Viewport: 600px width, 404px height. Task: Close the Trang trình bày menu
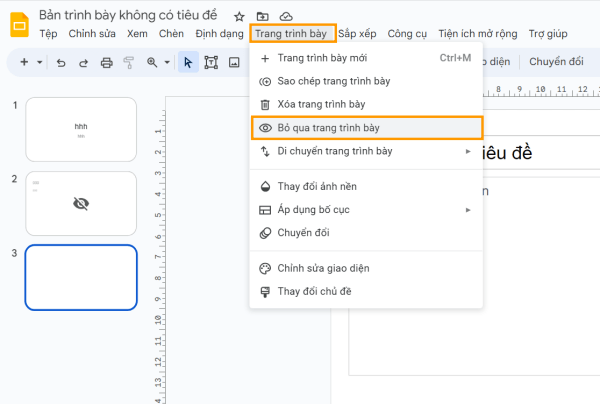293,33
